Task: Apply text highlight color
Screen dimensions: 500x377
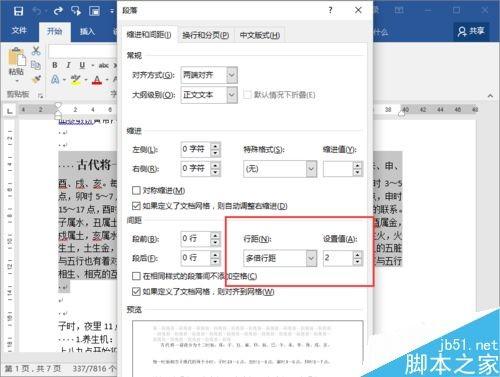Action: 76,80
